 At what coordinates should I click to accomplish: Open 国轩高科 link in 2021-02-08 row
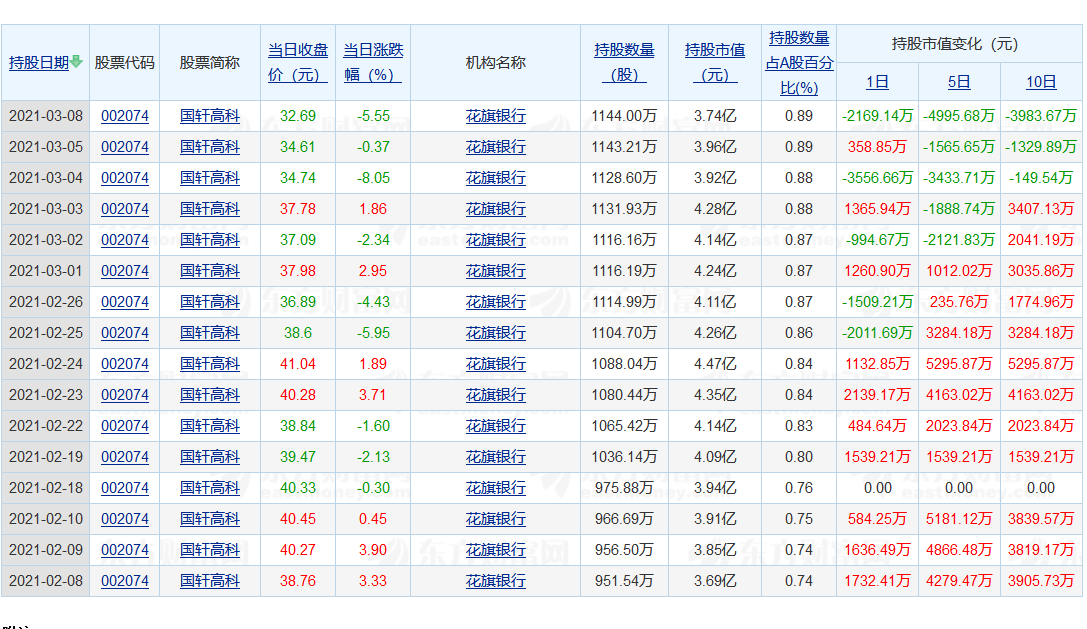210,581
